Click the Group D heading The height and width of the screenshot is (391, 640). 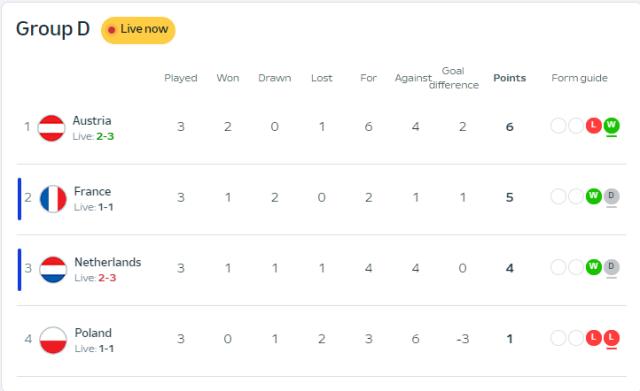click(x=53, y=29)
